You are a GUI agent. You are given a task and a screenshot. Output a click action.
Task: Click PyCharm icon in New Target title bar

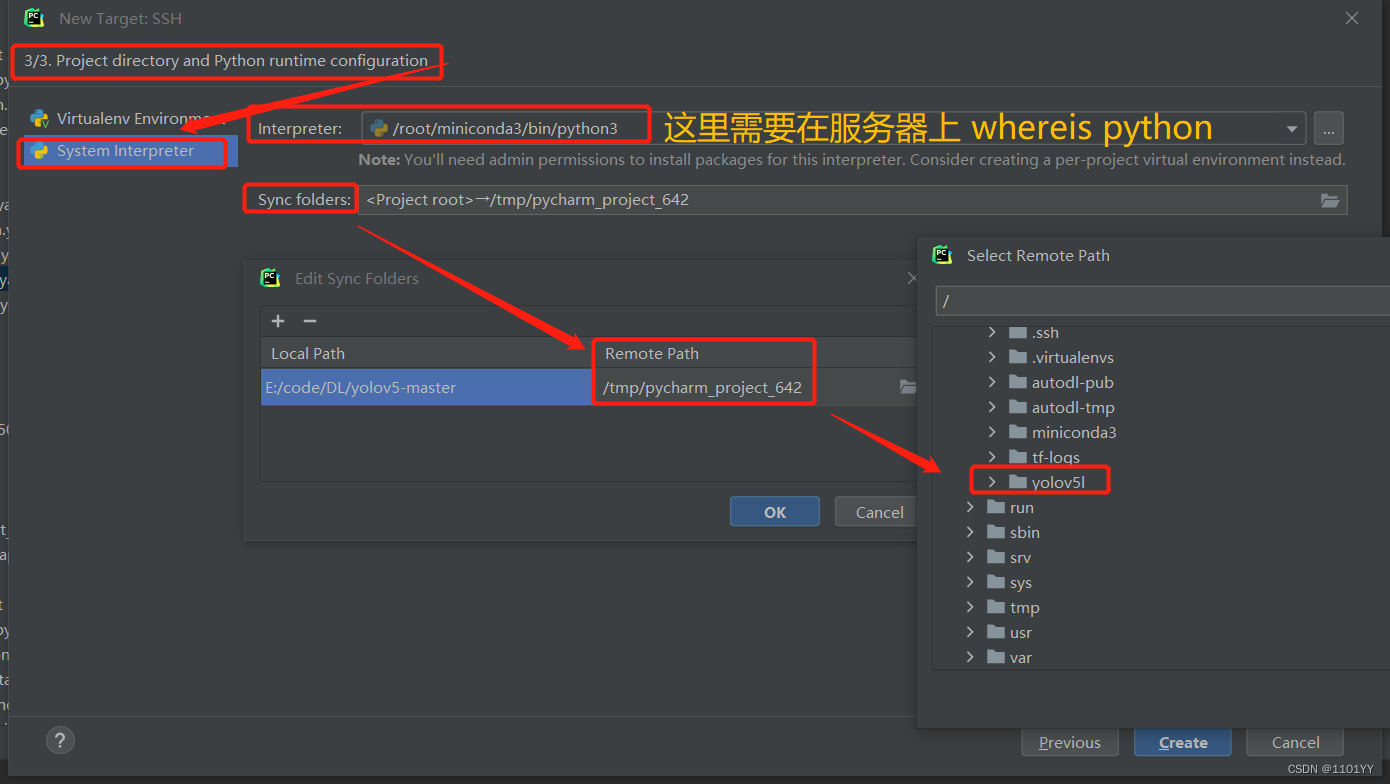(34, 18)
